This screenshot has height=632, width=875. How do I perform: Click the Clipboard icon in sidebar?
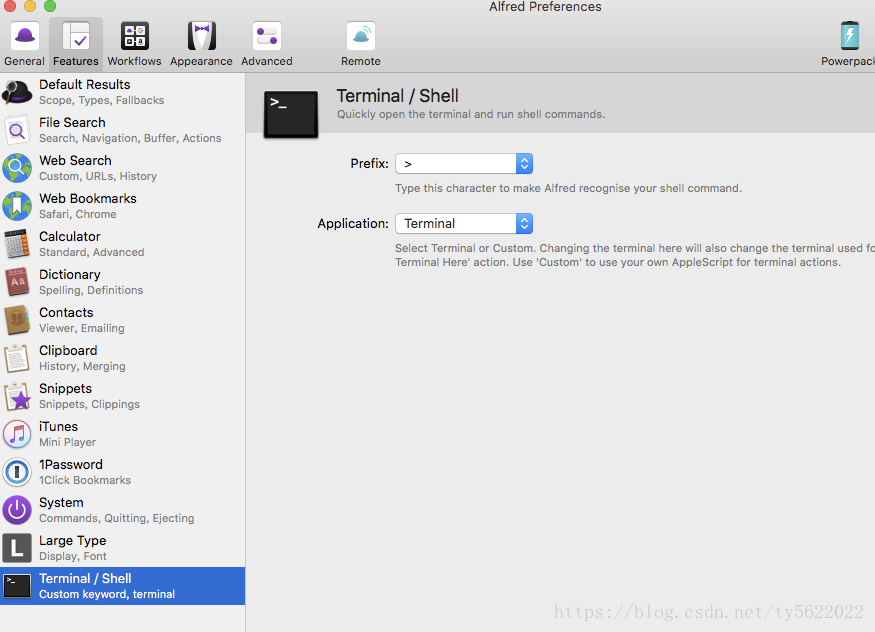17,358
